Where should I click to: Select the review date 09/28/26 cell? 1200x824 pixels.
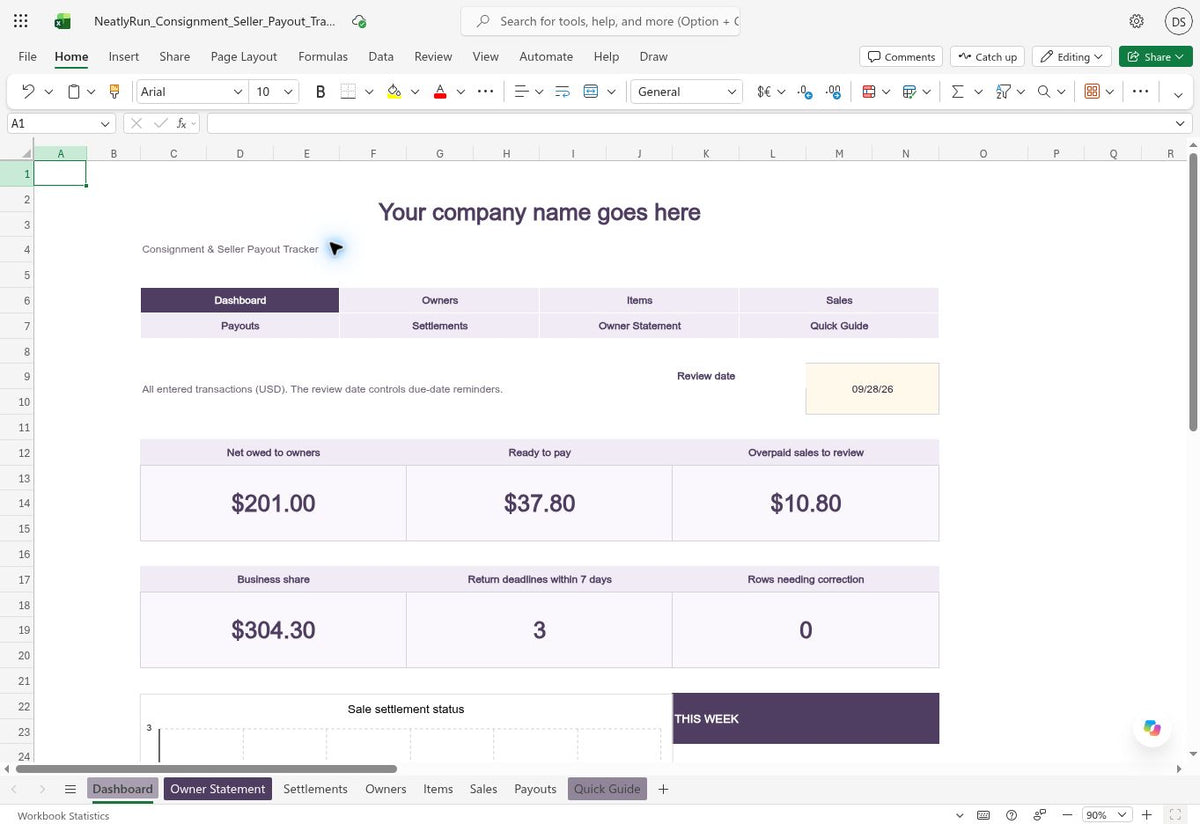coord(872,389)
